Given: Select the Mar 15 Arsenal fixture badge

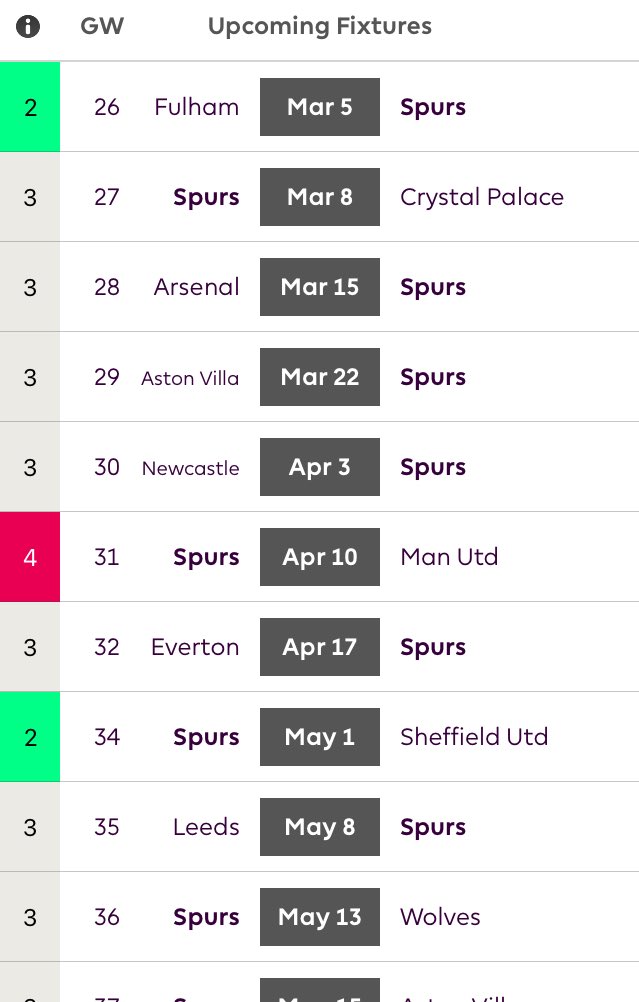Looking at the screenshot, I should coord(320,287).
